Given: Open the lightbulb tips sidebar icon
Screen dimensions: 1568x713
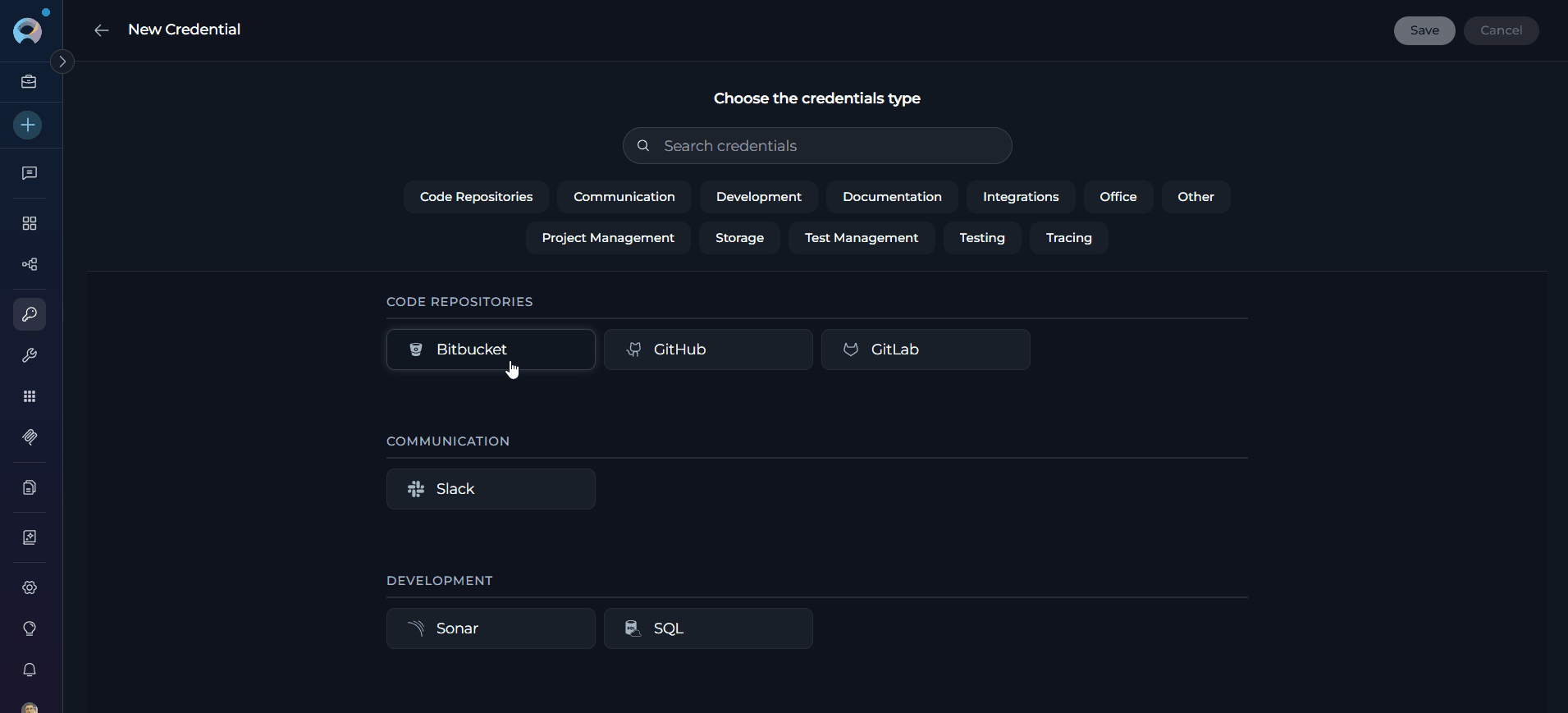Looking at the screenshot, I should click(30, 628).
